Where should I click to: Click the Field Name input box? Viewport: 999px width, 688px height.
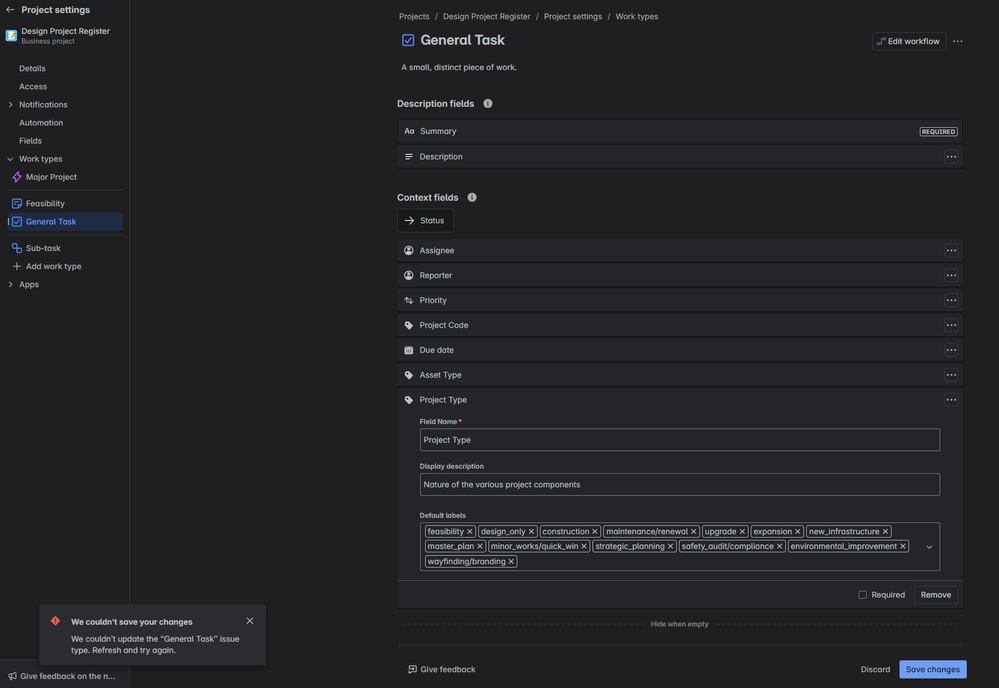(x=679, y=440)
